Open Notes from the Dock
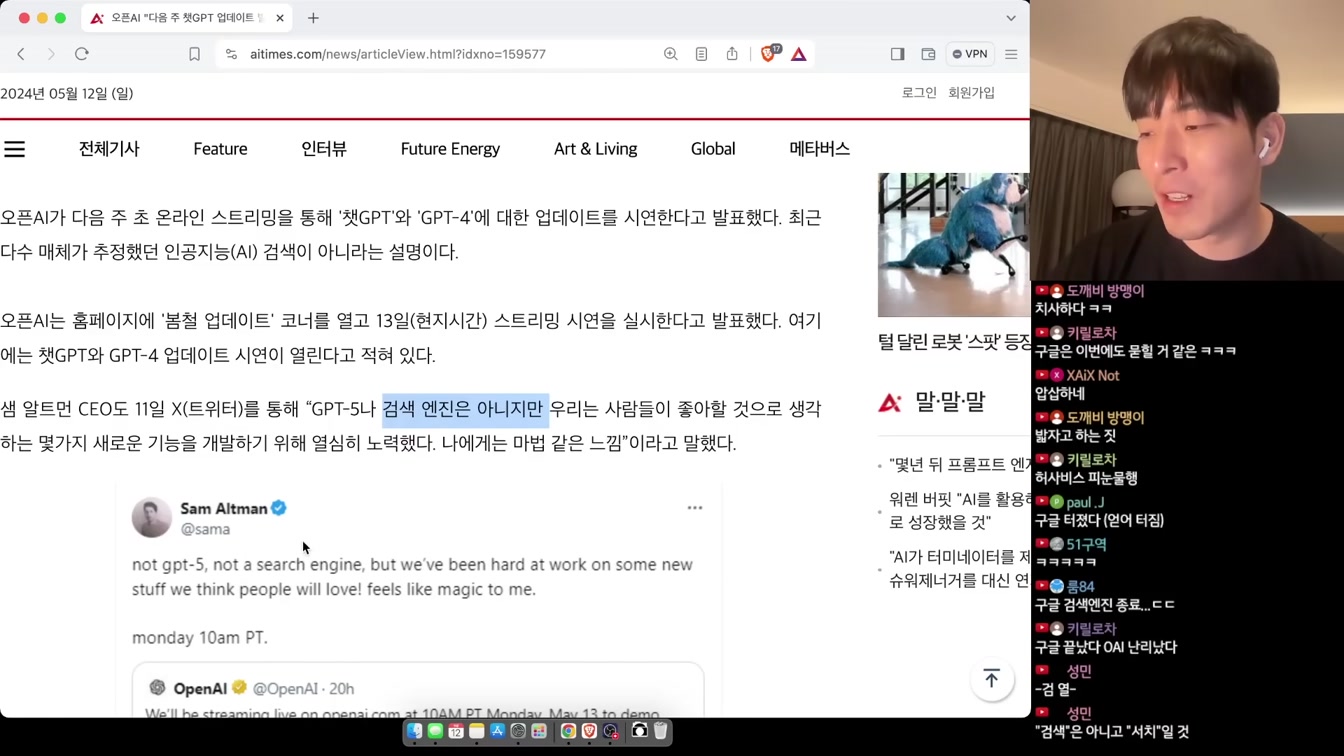This screenshot has height=756, width=1344. [477, 732]
